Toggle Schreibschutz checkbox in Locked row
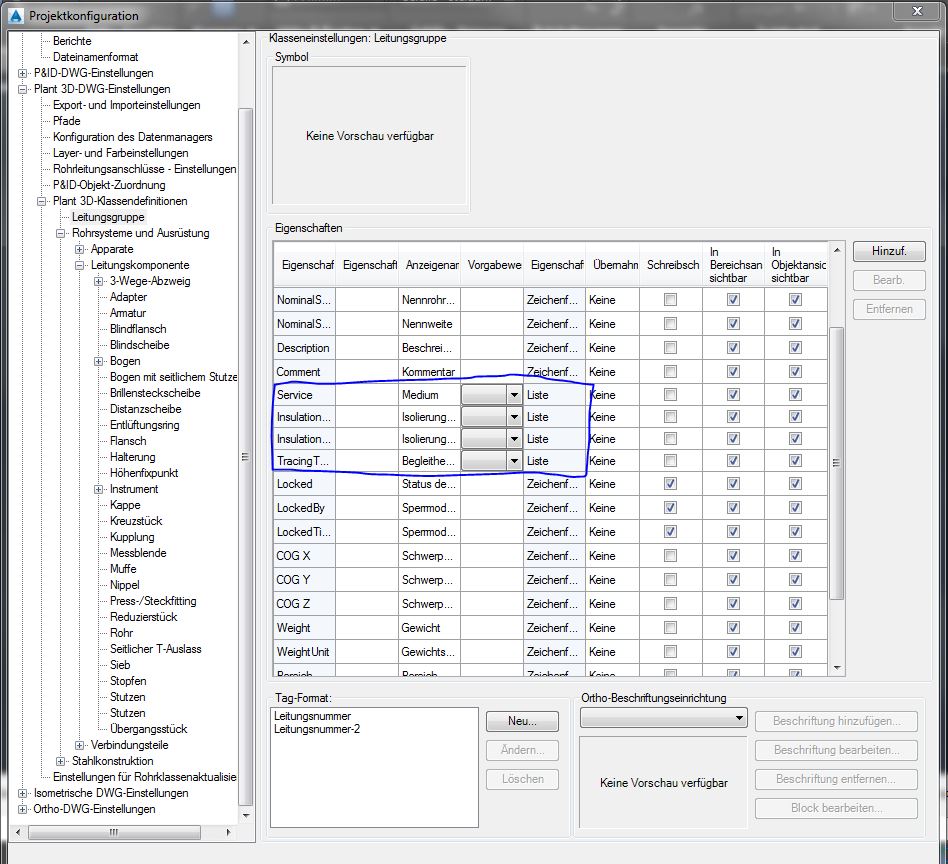948x864 pixels. coord(670,484)
